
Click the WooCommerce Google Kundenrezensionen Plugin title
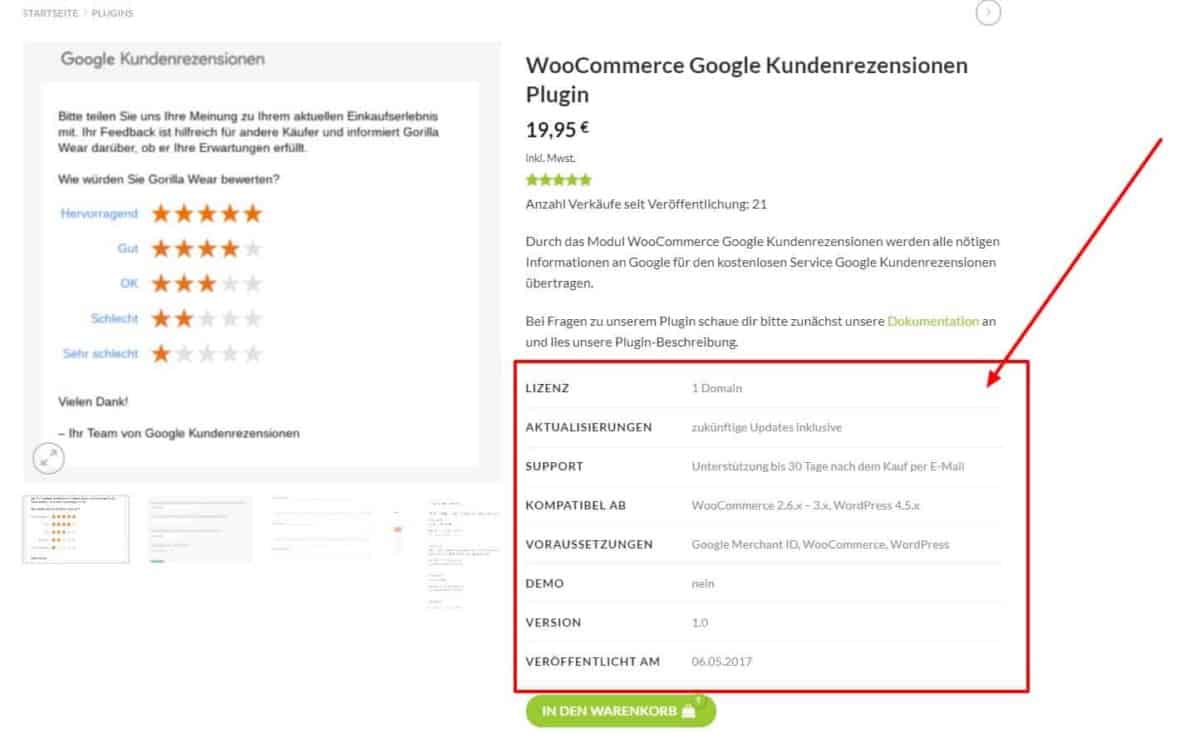pos(746,80)
